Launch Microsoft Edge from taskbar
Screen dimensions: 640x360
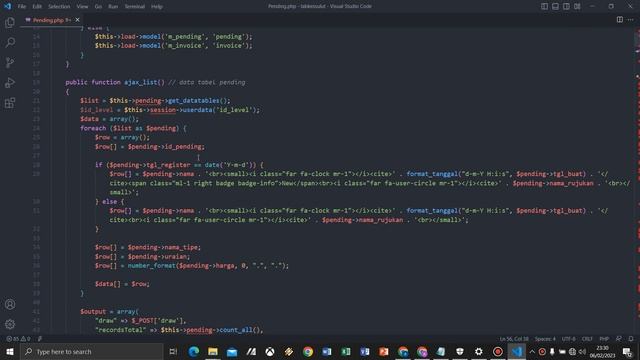194,351
